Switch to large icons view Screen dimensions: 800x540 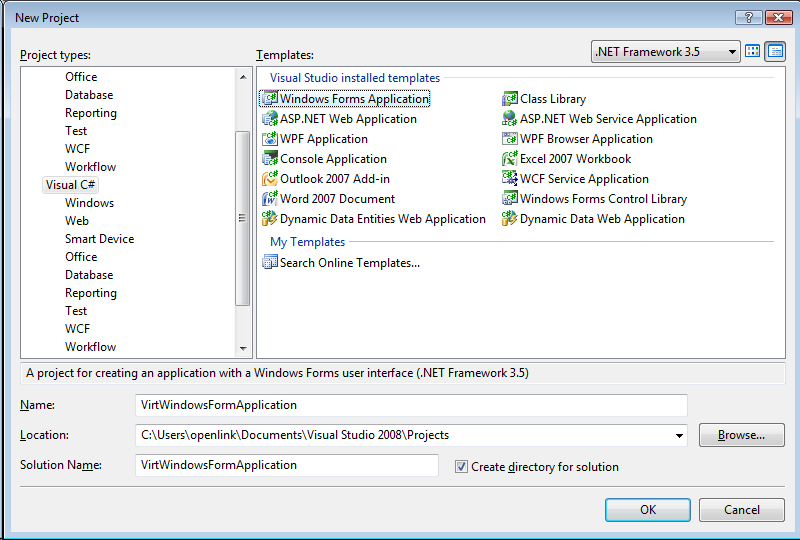[x=753, y=51]
